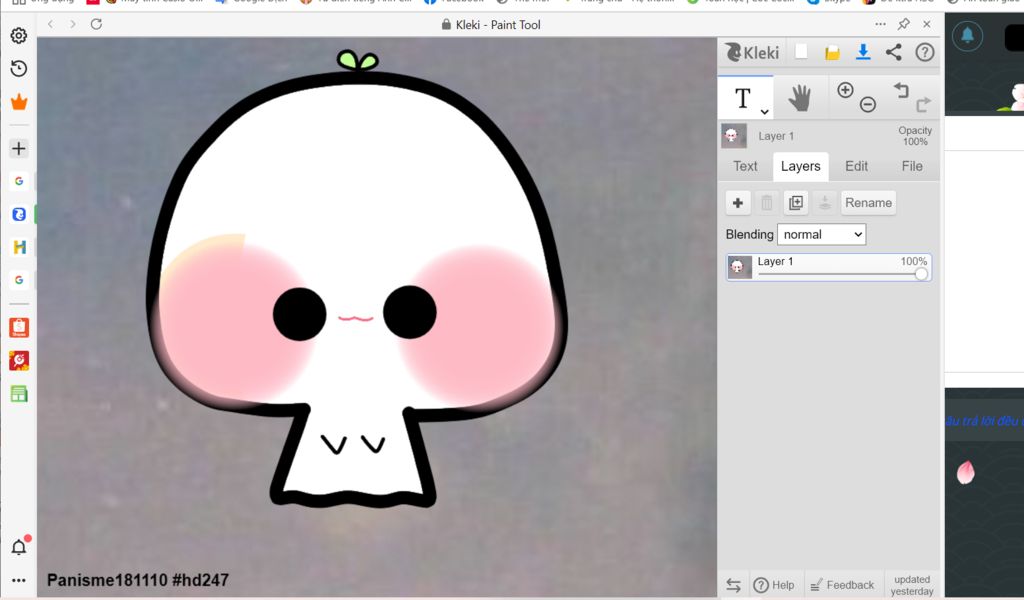Open the Shopee shortcut in the sidebar

click(x=19, y=328)
